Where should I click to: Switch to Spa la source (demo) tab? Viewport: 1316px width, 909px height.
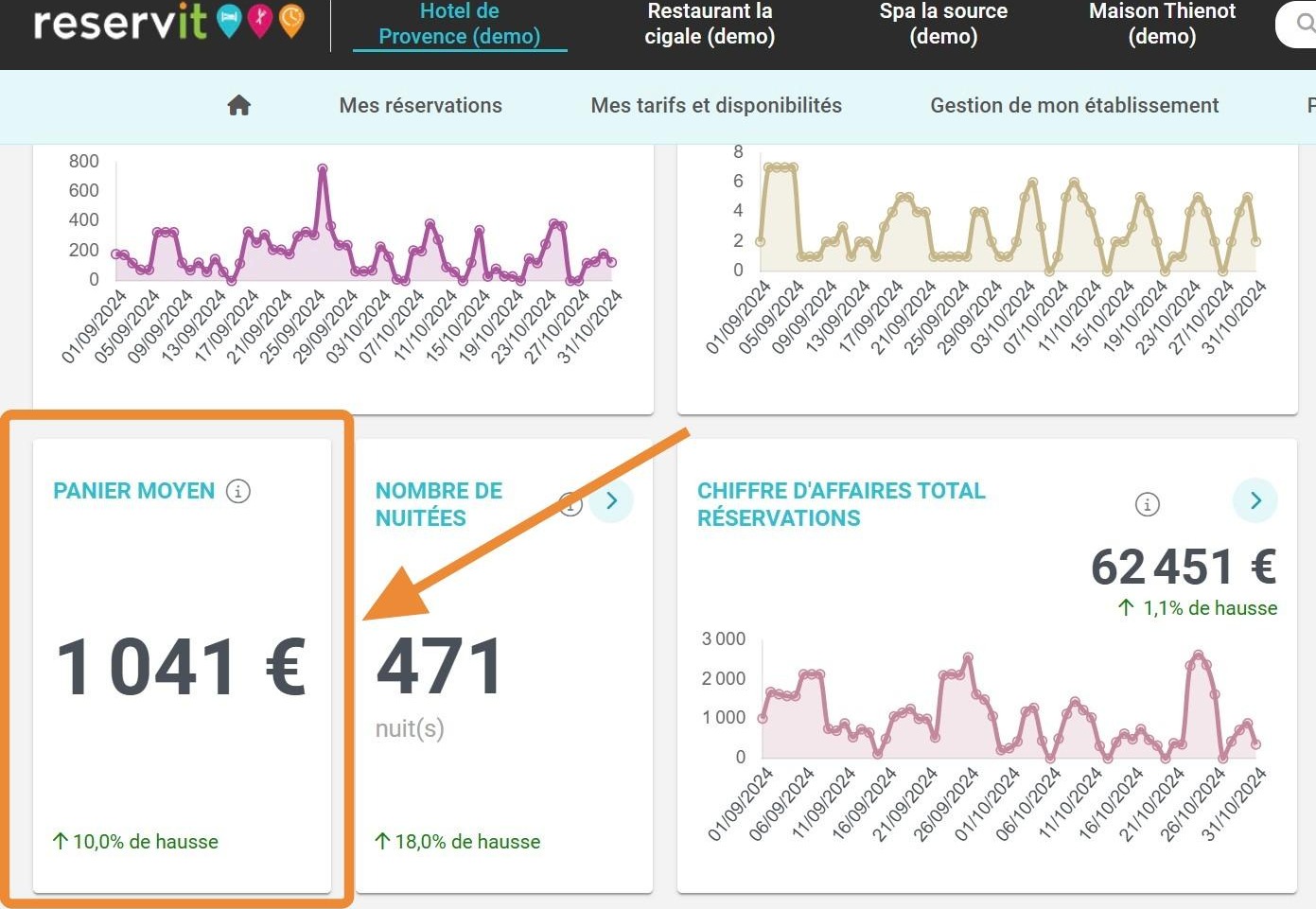[x=943, y=24]
